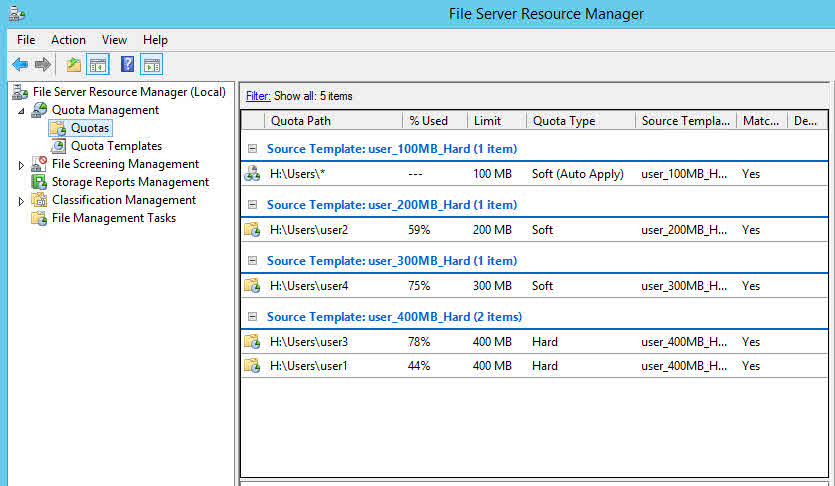Click the quota icon for H:\Users\user4
835x486 pixels.
[x=252, y=285]
